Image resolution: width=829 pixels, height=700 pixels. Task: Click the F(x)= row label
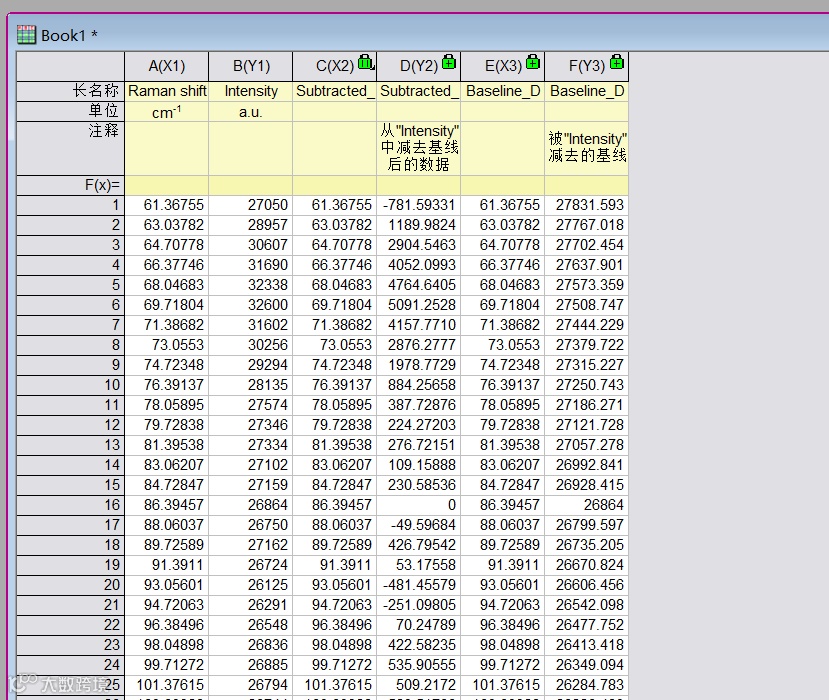pyautogui.click(x=70, y=185)
